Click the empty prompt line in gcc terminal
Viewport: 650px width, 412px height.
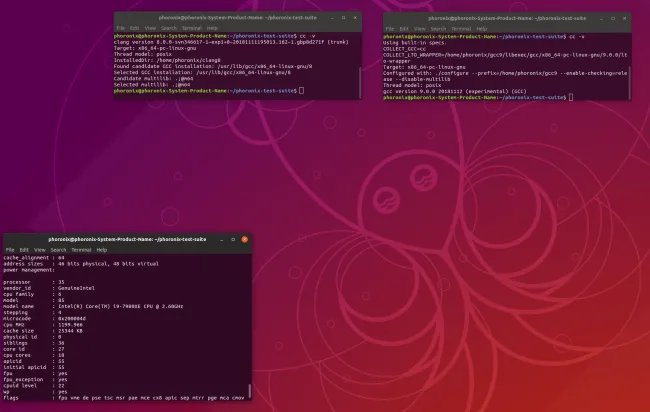478,97
